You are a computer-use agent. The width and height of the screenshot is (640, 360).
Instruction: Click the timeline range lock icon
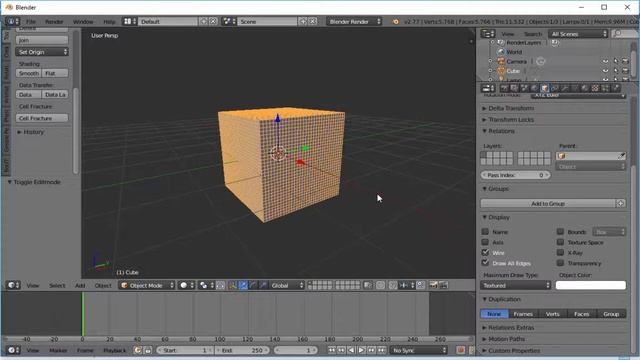(x=147, y=350)
